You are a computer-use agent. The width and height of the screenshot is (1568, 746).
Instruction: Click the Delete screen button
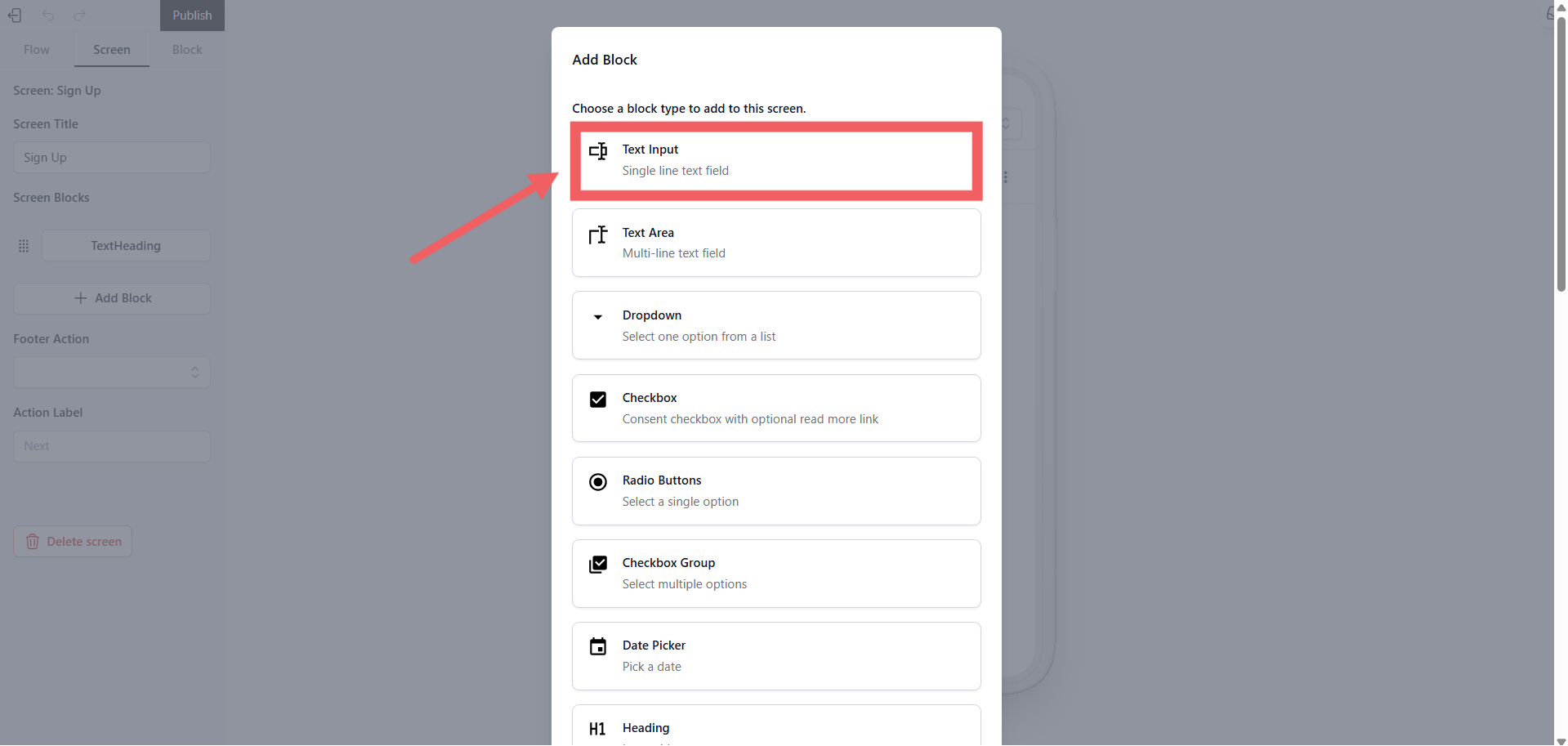pyautogui.click(x=73, y=542)
